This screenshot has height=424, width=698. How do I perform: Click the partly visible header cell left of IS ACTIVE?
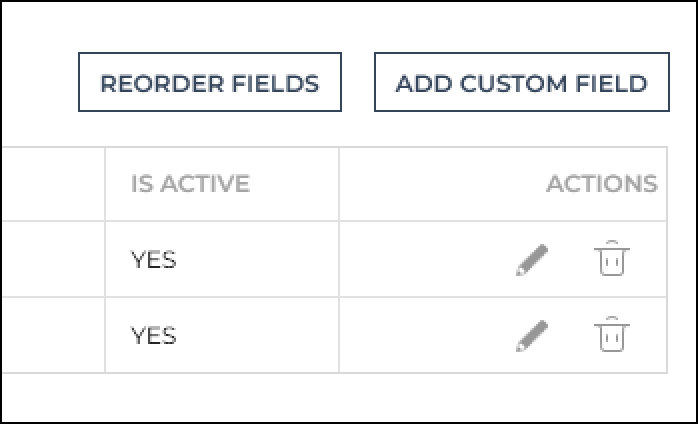pos(53,183)
